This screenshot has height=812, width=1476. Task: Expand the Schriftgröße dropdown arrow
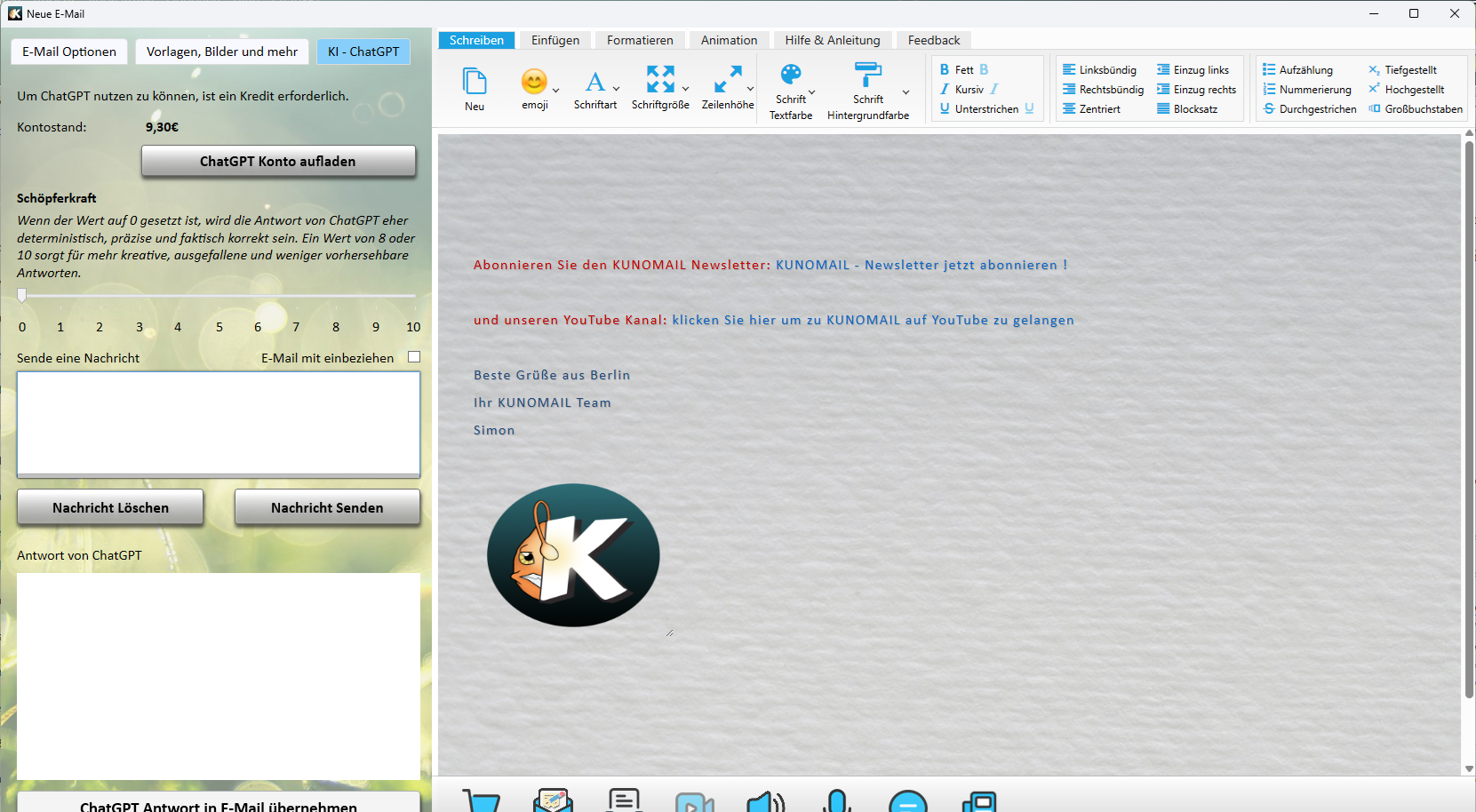685,88
